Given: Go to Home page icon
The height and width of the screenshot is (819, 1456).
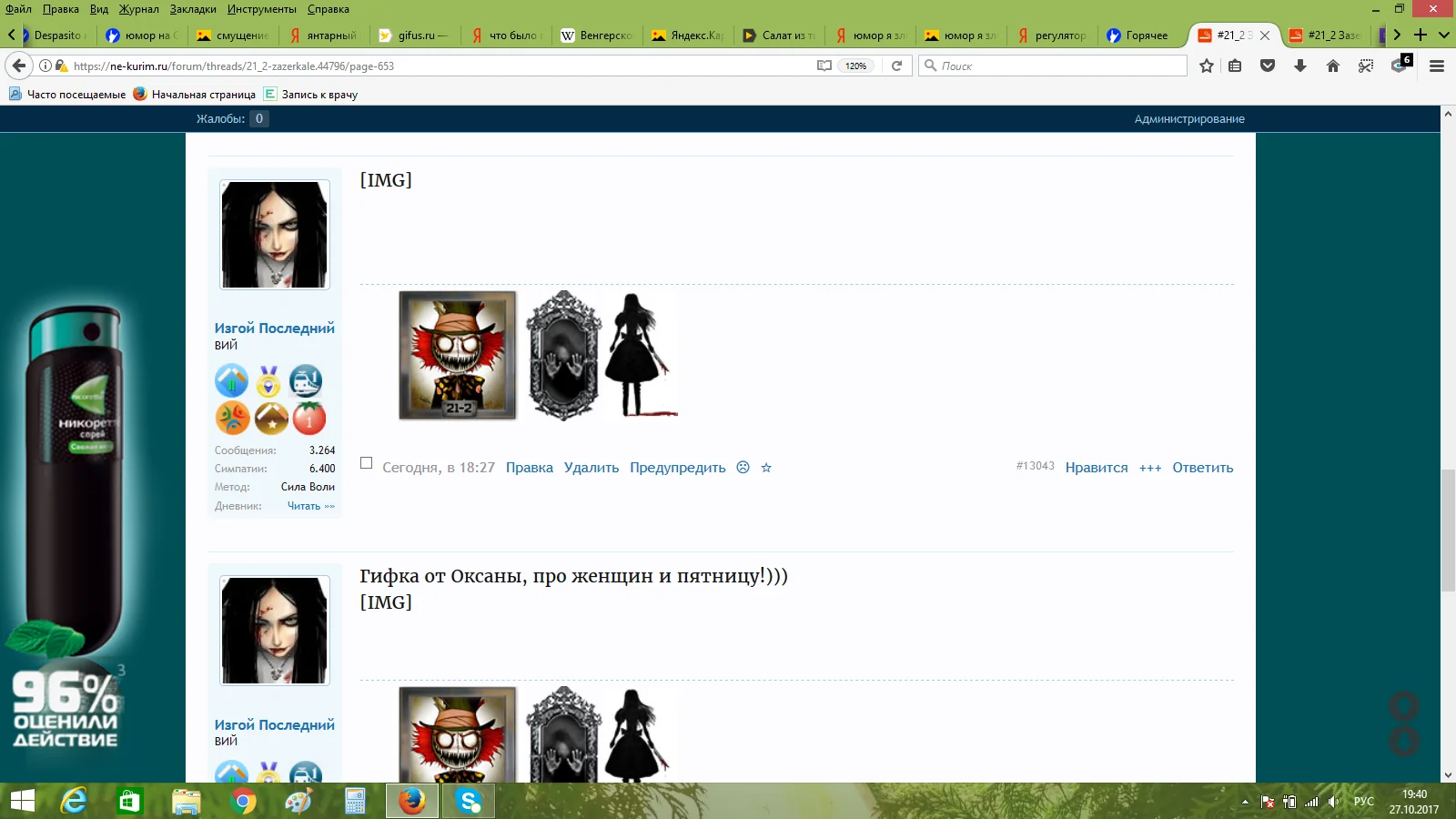Looking at the screenshot, I should (x=1333, y=66).
